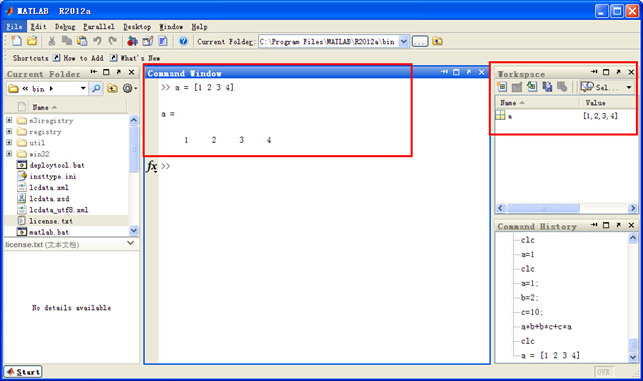The image size is (643, 381).
Task: Open the Desktop menu
Action: pyautogui.click(x=137, y=27)
